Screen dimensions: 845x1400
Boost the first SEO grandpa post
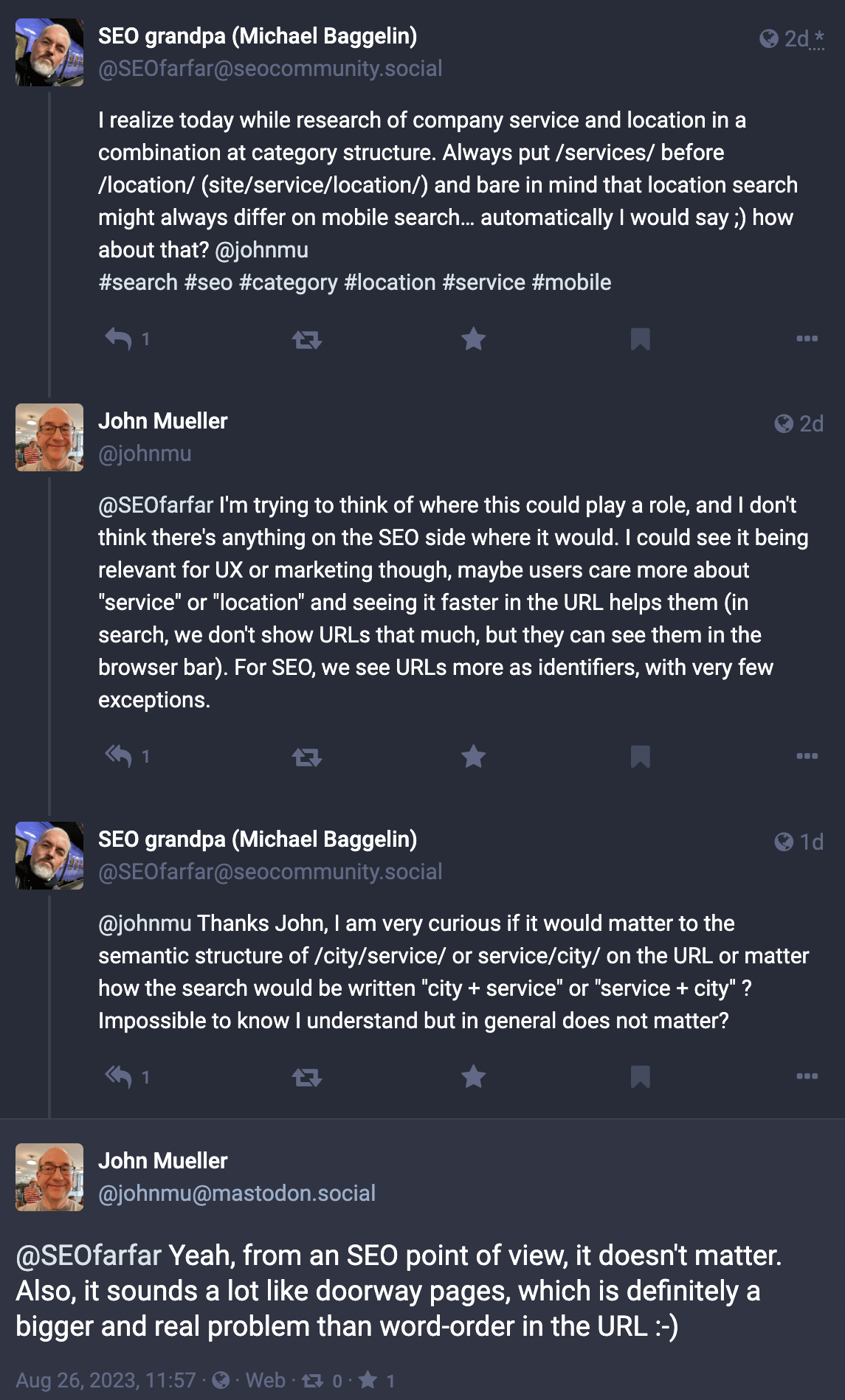coord(306,339)
